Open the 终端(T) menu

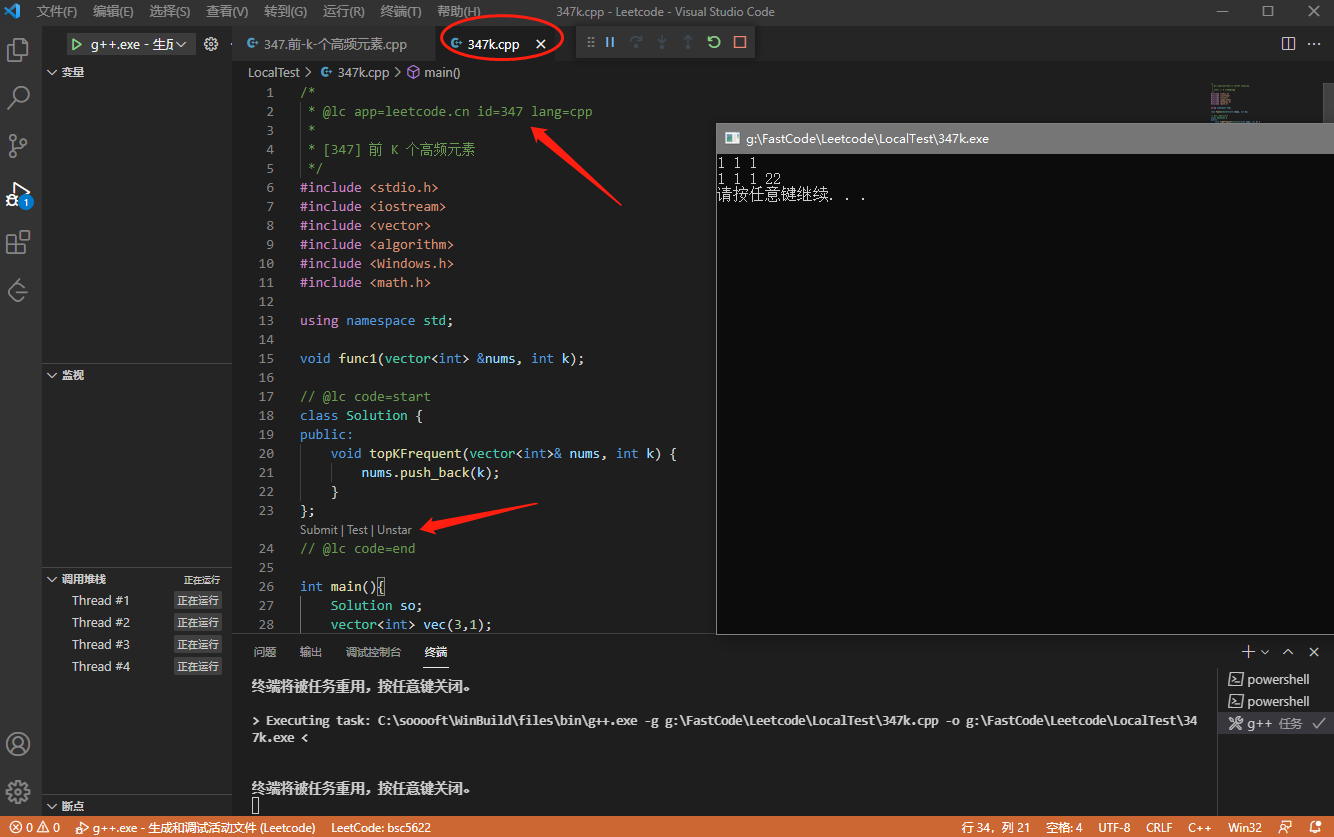point(400,12)
